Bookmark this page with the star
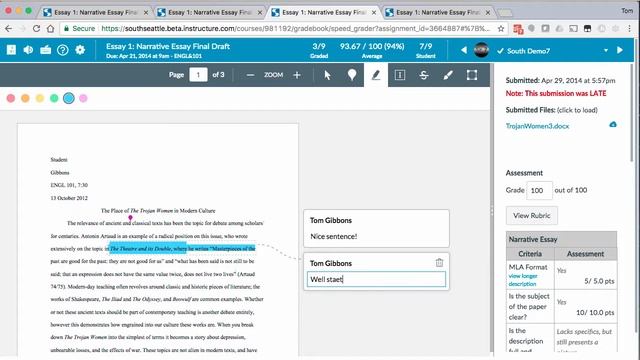Viewport: 640px width, 360px height. [501, 29]
